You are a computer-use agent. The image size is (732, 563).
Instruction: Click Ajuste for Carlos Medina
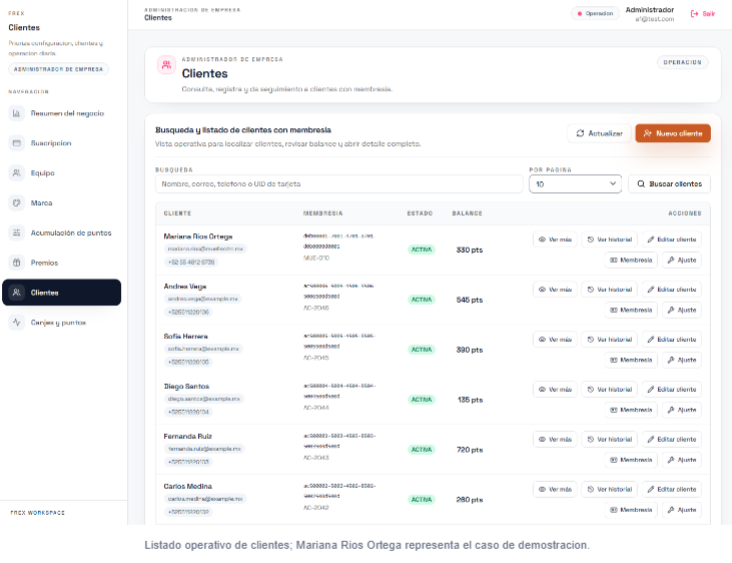click(x=682, y=510)
